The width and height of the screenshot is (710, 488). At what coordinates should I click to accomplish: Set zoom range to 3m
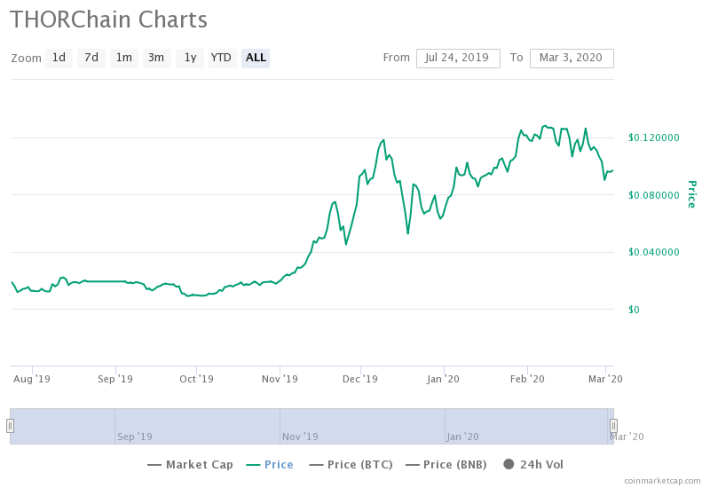157,58
